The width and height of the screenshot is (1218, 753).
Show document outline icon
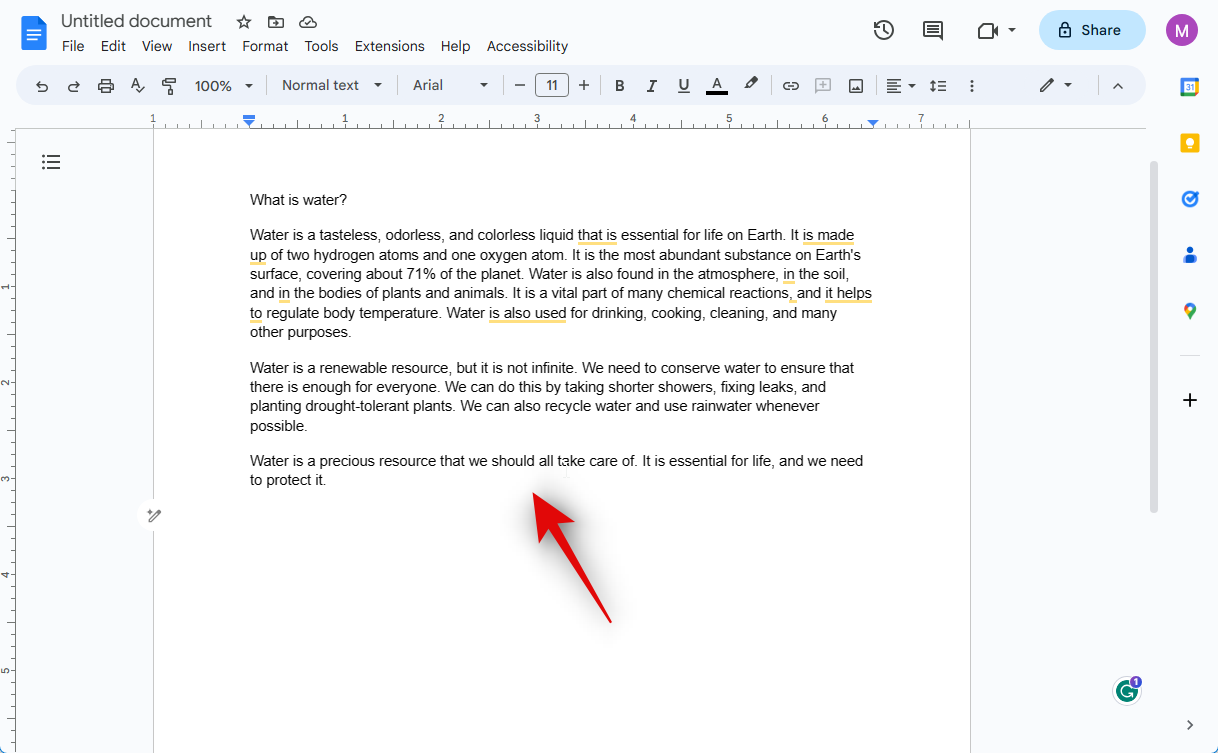51,162
